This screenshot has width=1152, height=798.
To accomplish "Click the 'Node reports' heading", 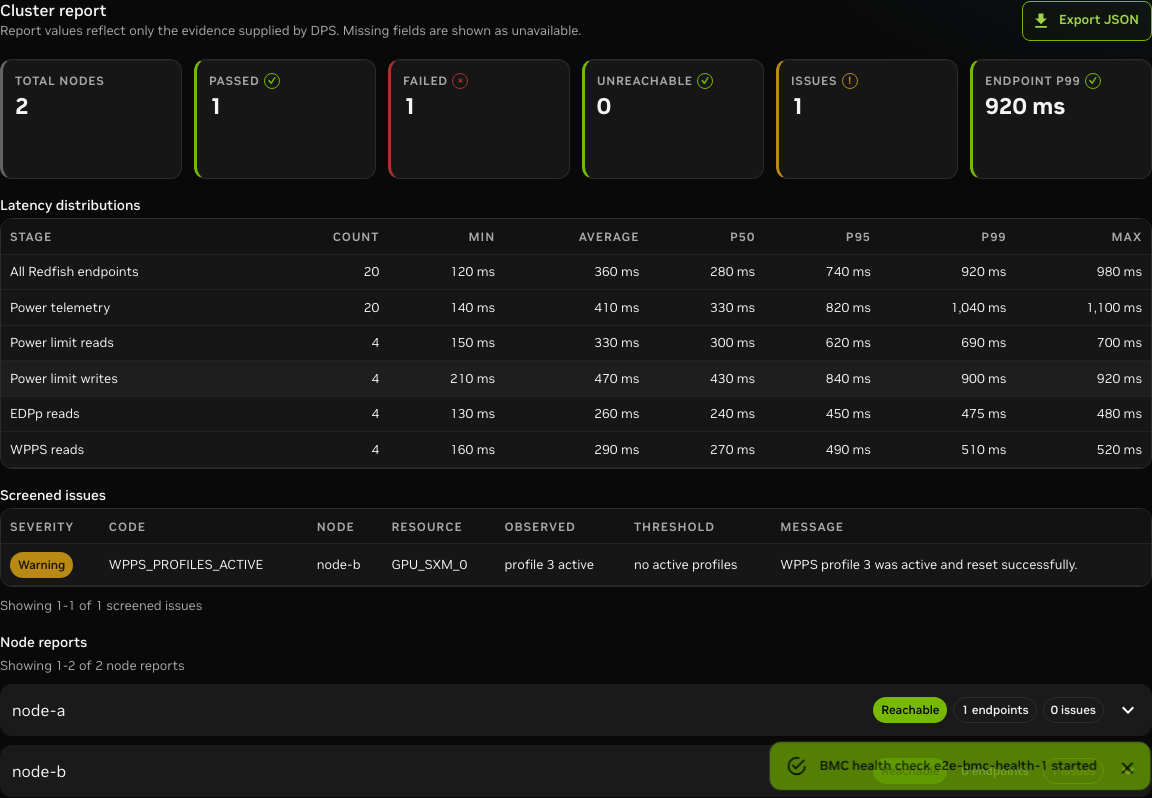I will (43, 642).
